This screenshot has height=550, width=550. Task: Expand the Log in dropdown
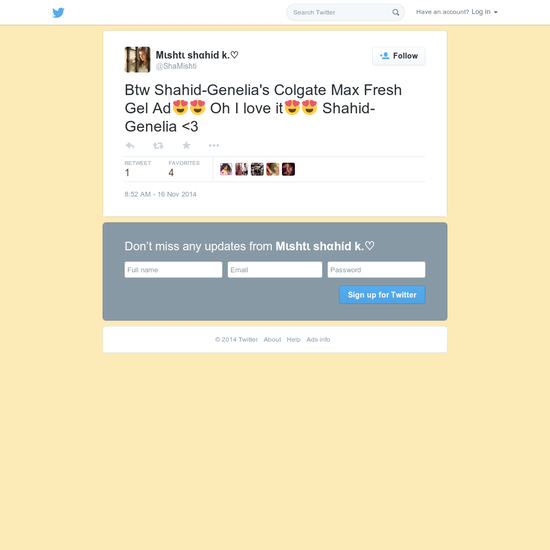pos(484,12)
